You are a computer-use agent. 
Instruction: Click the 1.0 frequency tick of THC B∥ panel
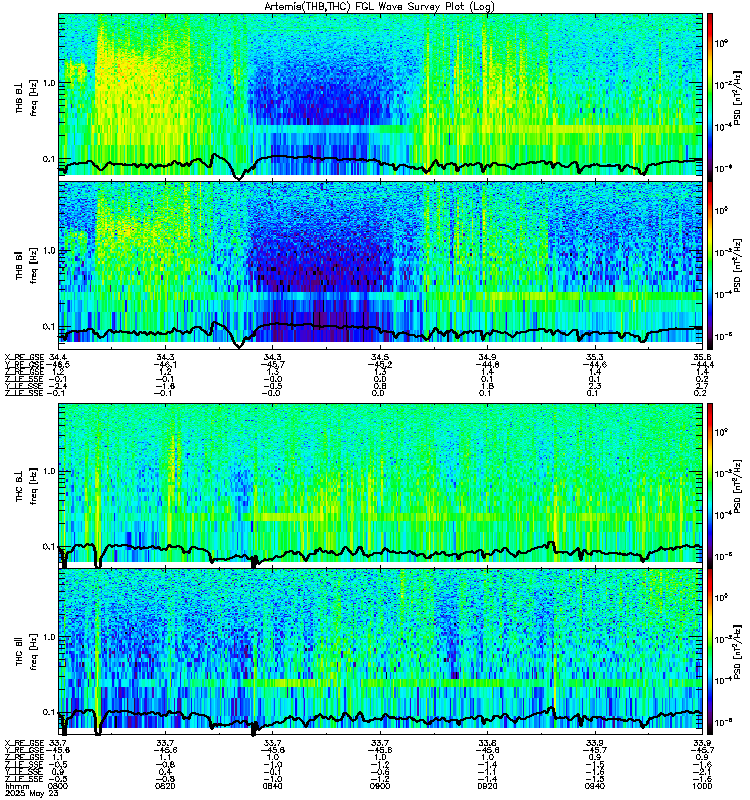(48, 637)
